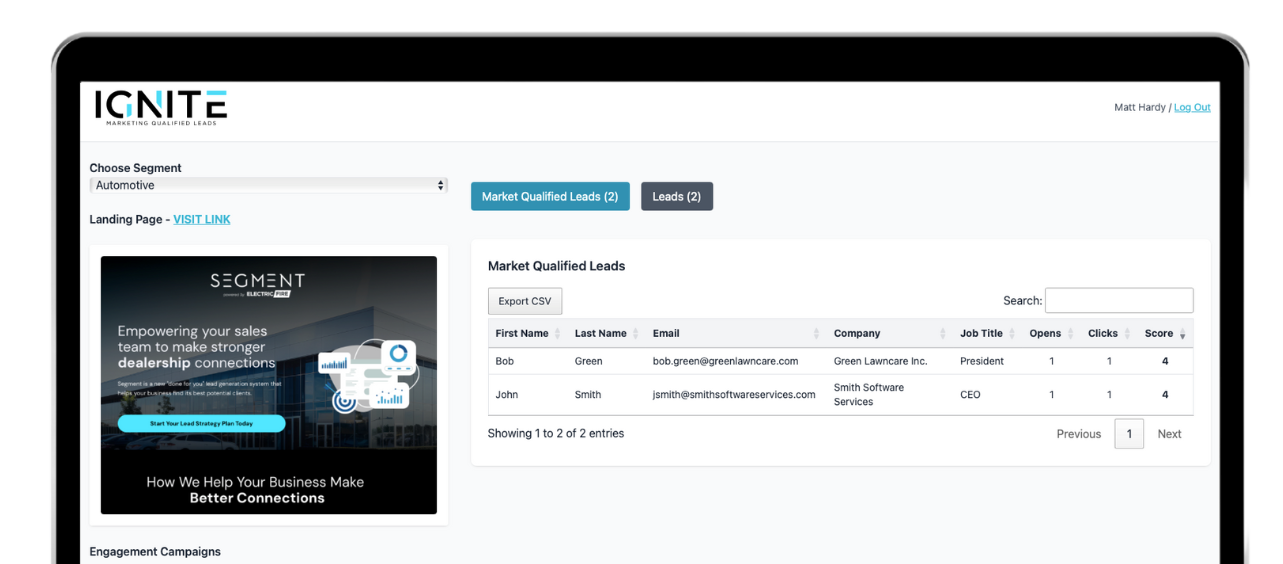Go to the Previous page
This screenshot has height=564, width=1283.
tap(1078, 434)
